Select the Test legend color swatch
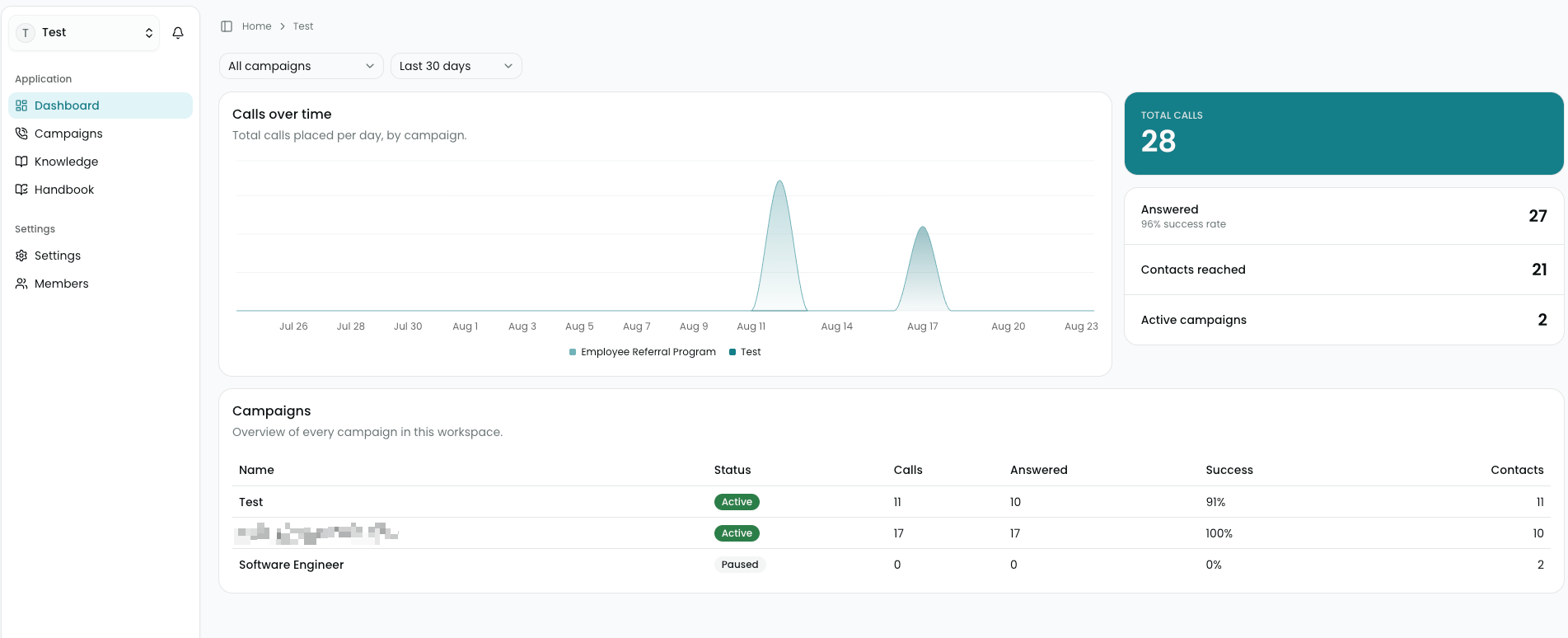The height and width of the screenshot is (638, 1568). coord(733,352)
